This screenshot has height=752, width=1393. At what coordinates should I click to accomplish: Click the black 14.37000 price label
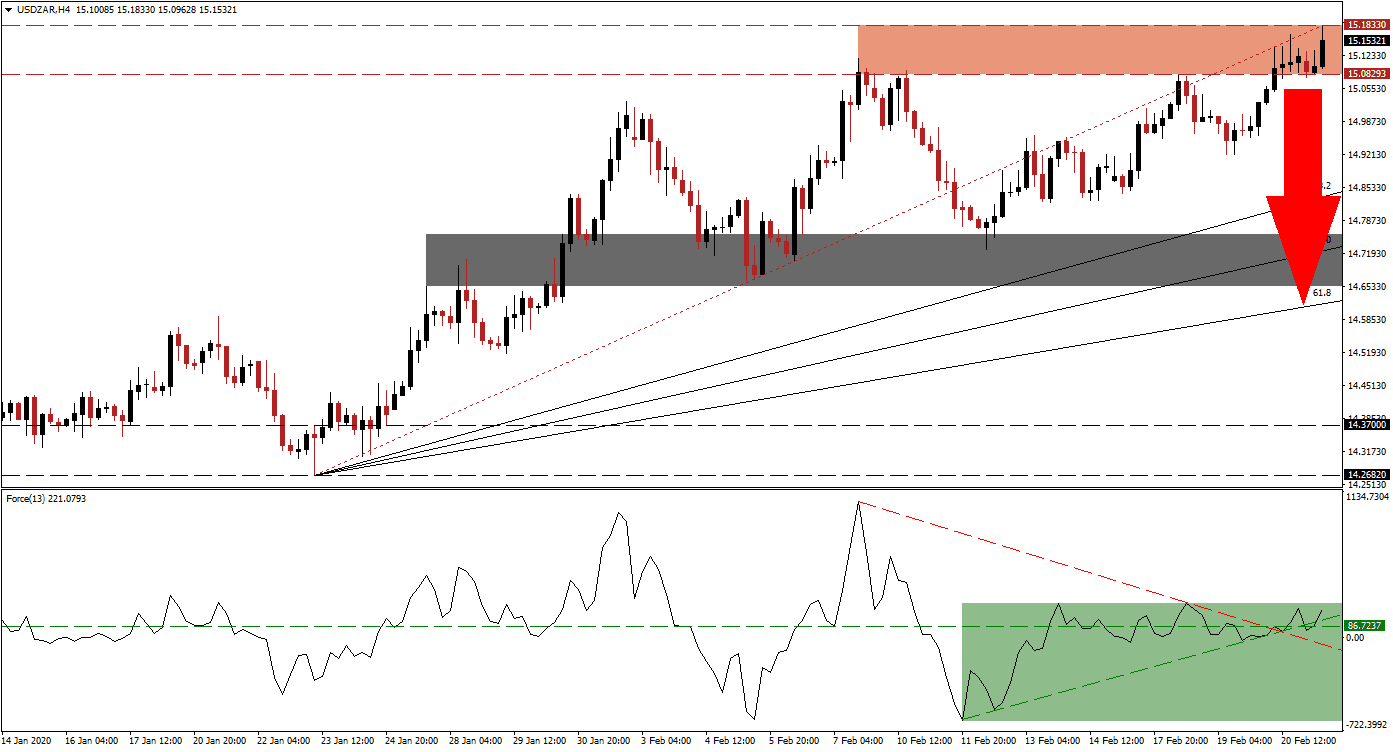1366,424
